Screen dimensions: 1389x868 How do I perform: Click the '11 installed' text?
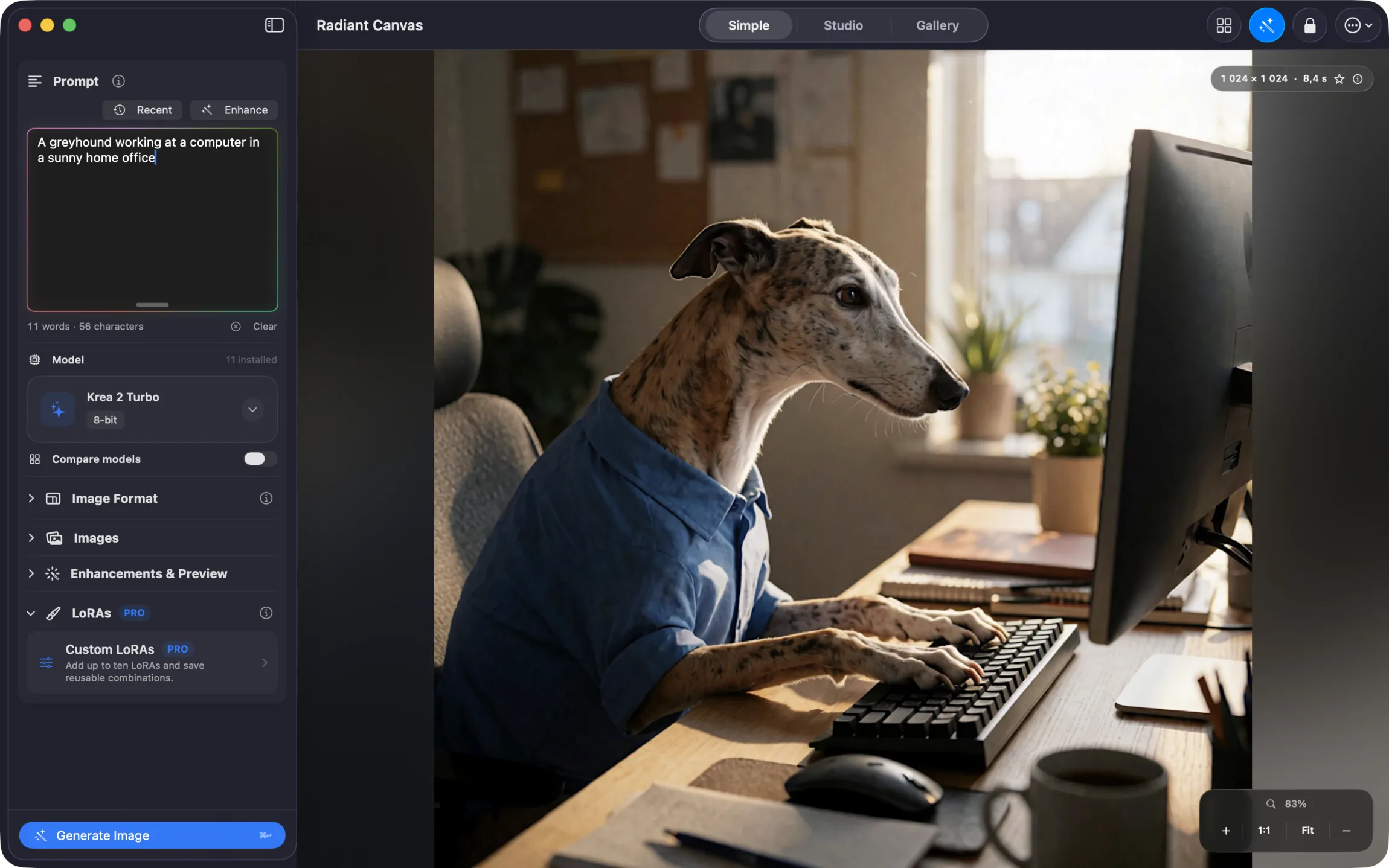pos(251,360)
